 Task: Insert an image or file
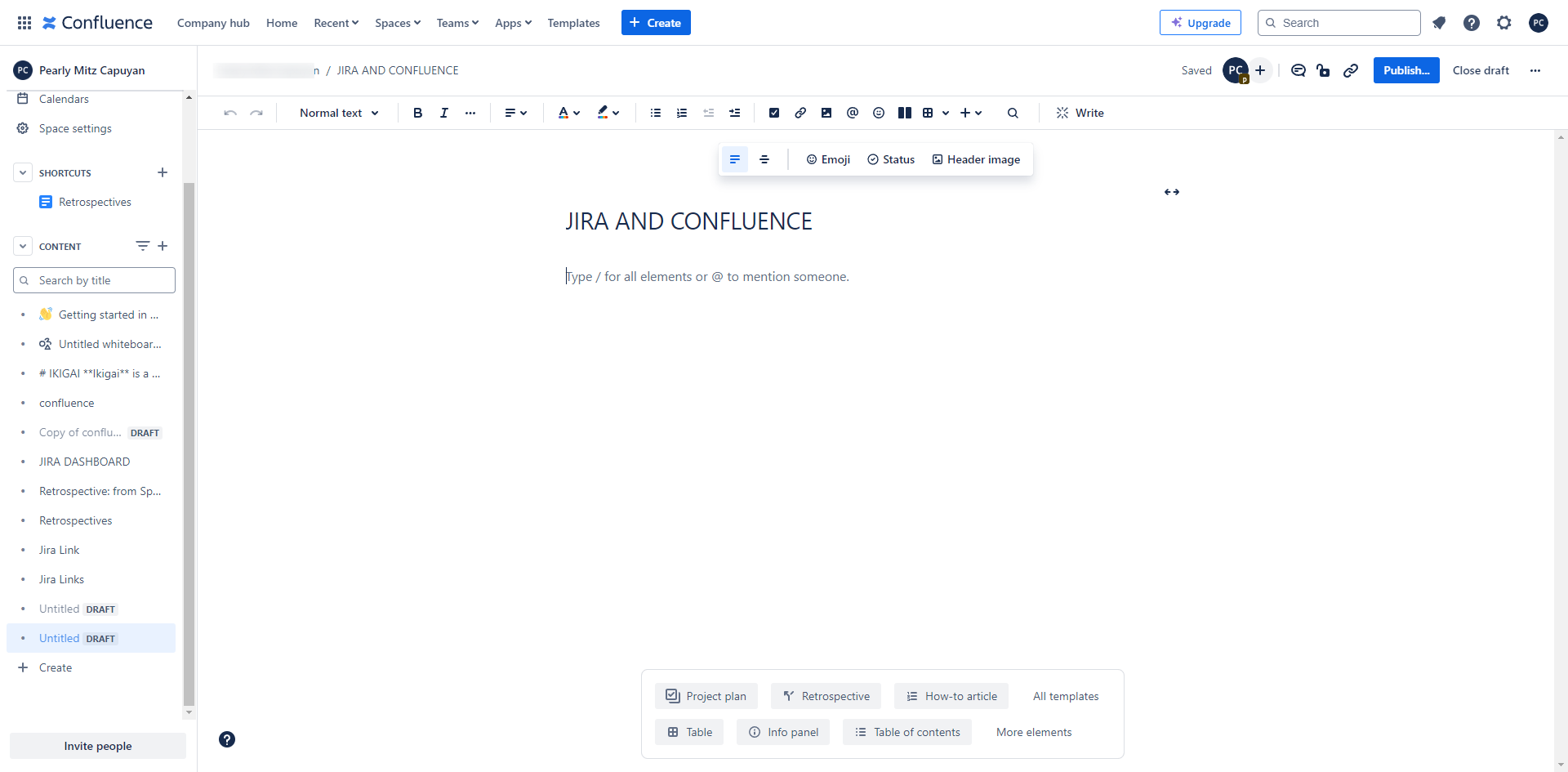826,113
